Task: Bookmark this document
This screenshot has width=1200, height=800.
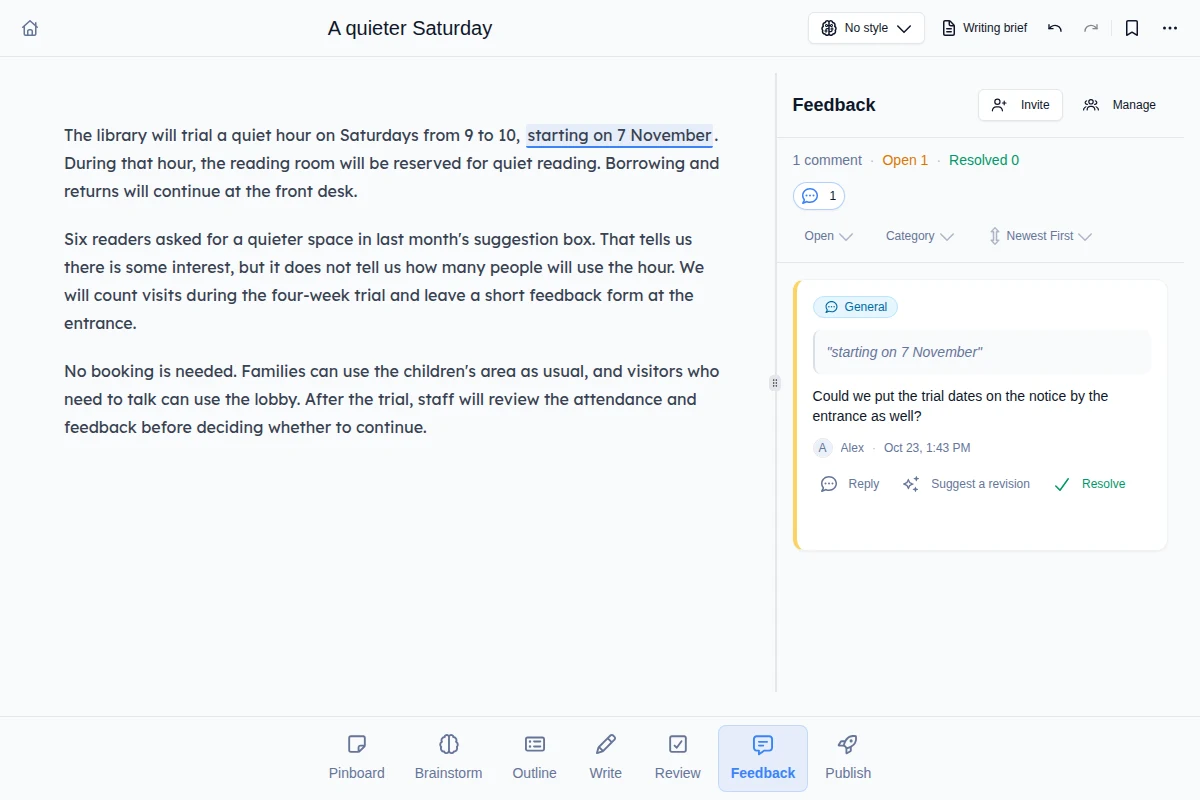Action: pos(1132,28)
